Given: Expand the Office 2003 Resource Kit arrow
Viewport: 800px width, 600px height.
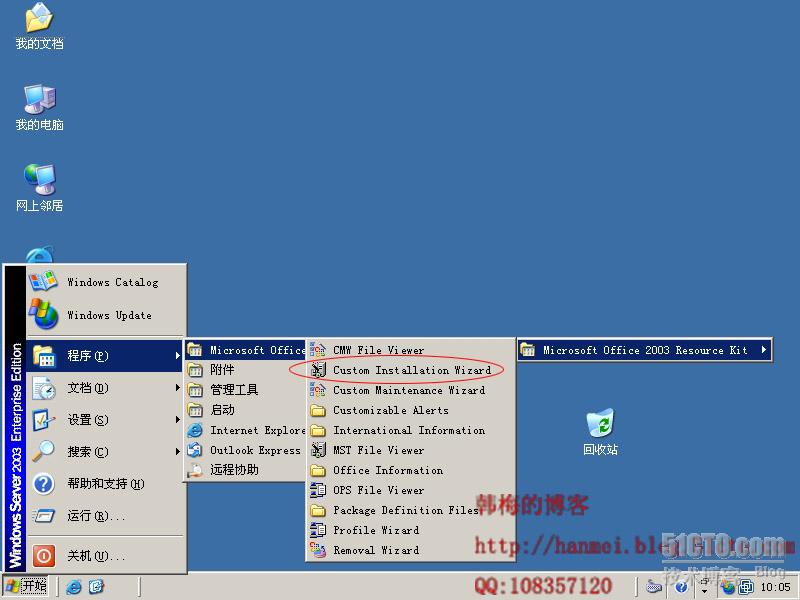Looking at the screenshot, I should click(x=763, y=350).
